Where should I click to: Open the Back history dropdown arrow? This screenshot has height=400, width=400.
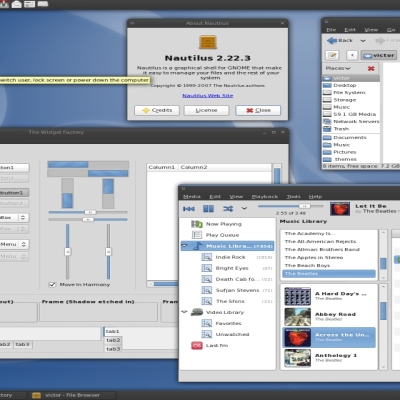pos(363,41)
